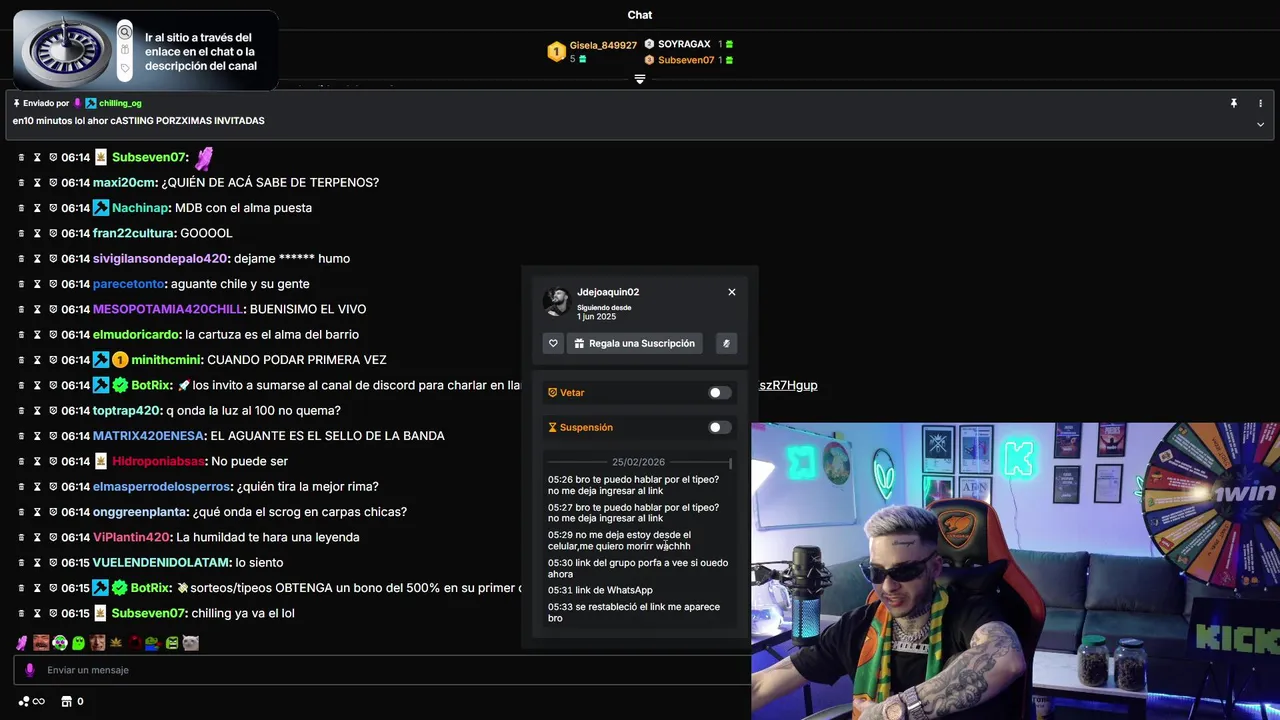Open pinned message three-dot options
Image resolution: width=1280 pixels, height=720 pixels.
[x=1260, y=103]
